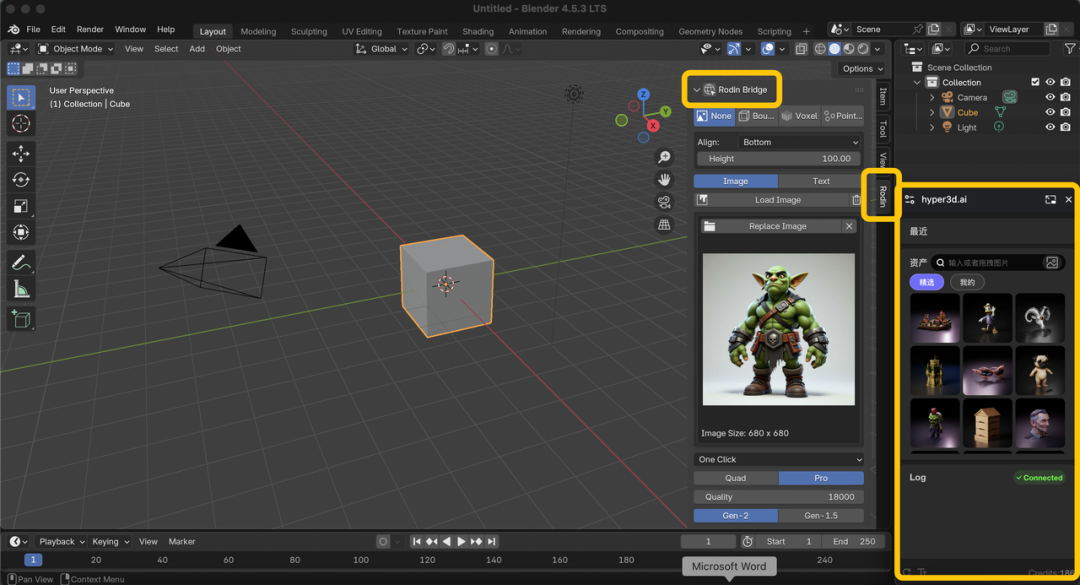The width and height of the screenshot is (1080, 585).
Task: Adjust Quality 18000 slider
Action: point(778,497)
